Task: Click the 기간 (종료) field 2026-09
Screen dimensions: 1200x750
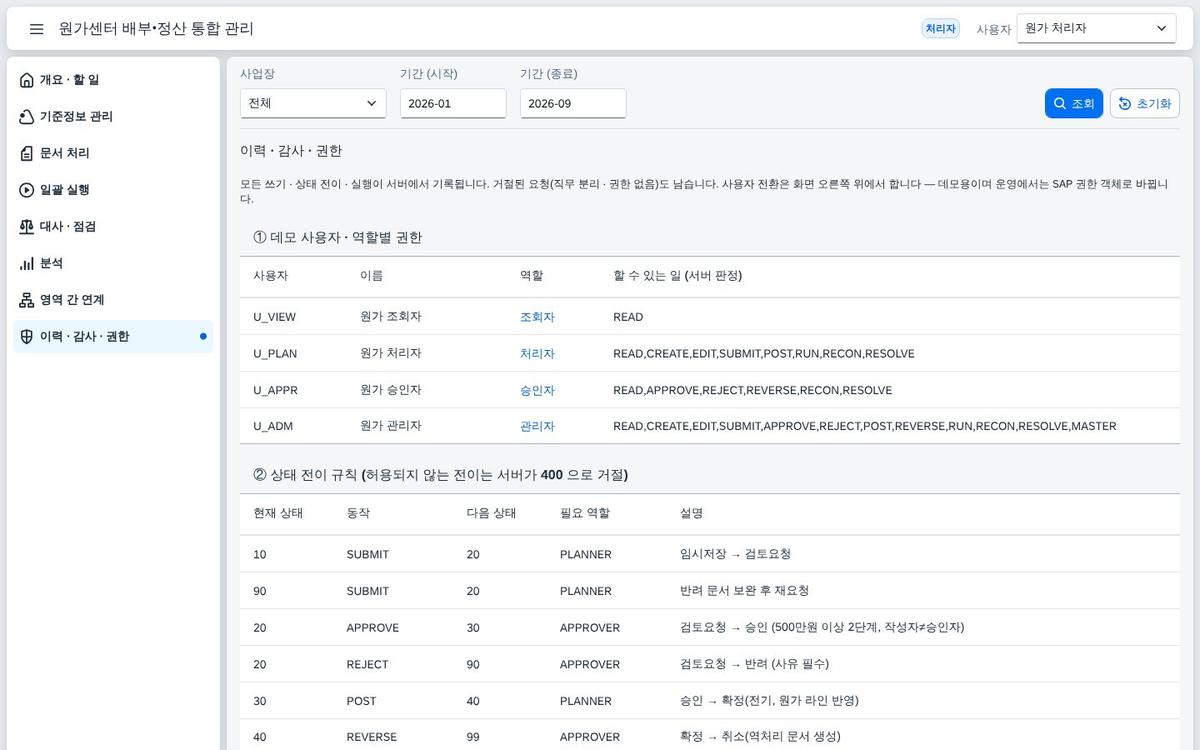Action: [x=573, y=103]
